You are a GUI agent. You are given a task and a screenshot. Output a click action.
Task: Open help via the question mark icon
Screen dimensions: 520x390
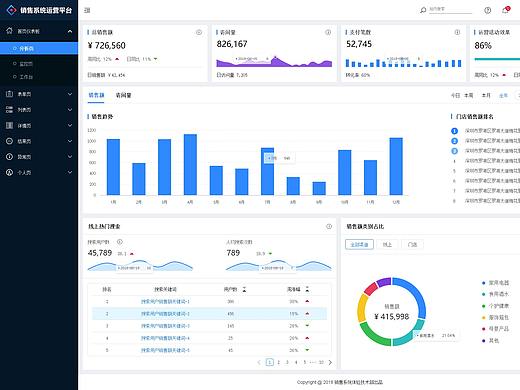(x=487, y=10)
